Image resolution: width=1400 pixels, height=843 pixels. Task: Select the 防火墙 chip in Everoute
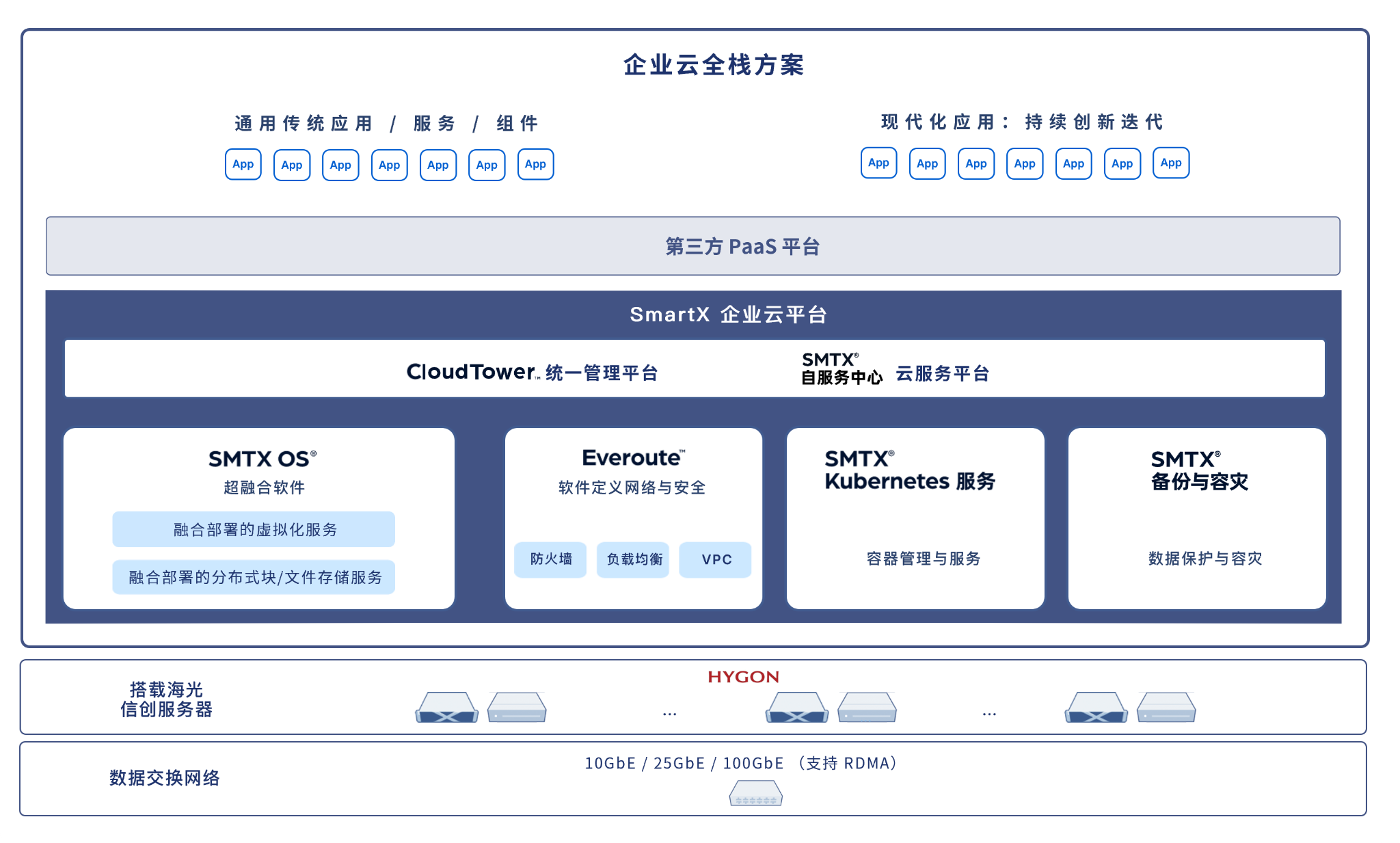tap(550, 559)
